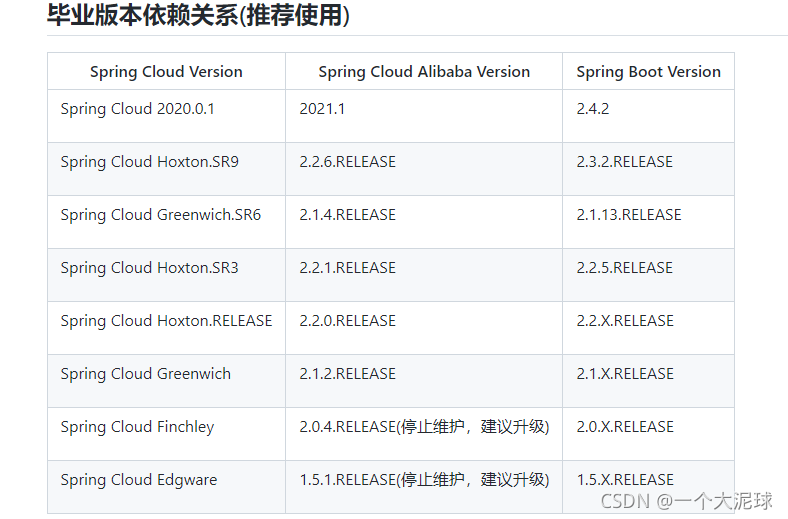788x519 pixels.
Task: Select the Spring Cloud Greenwich cell without SR6
Action: [166, 381]
